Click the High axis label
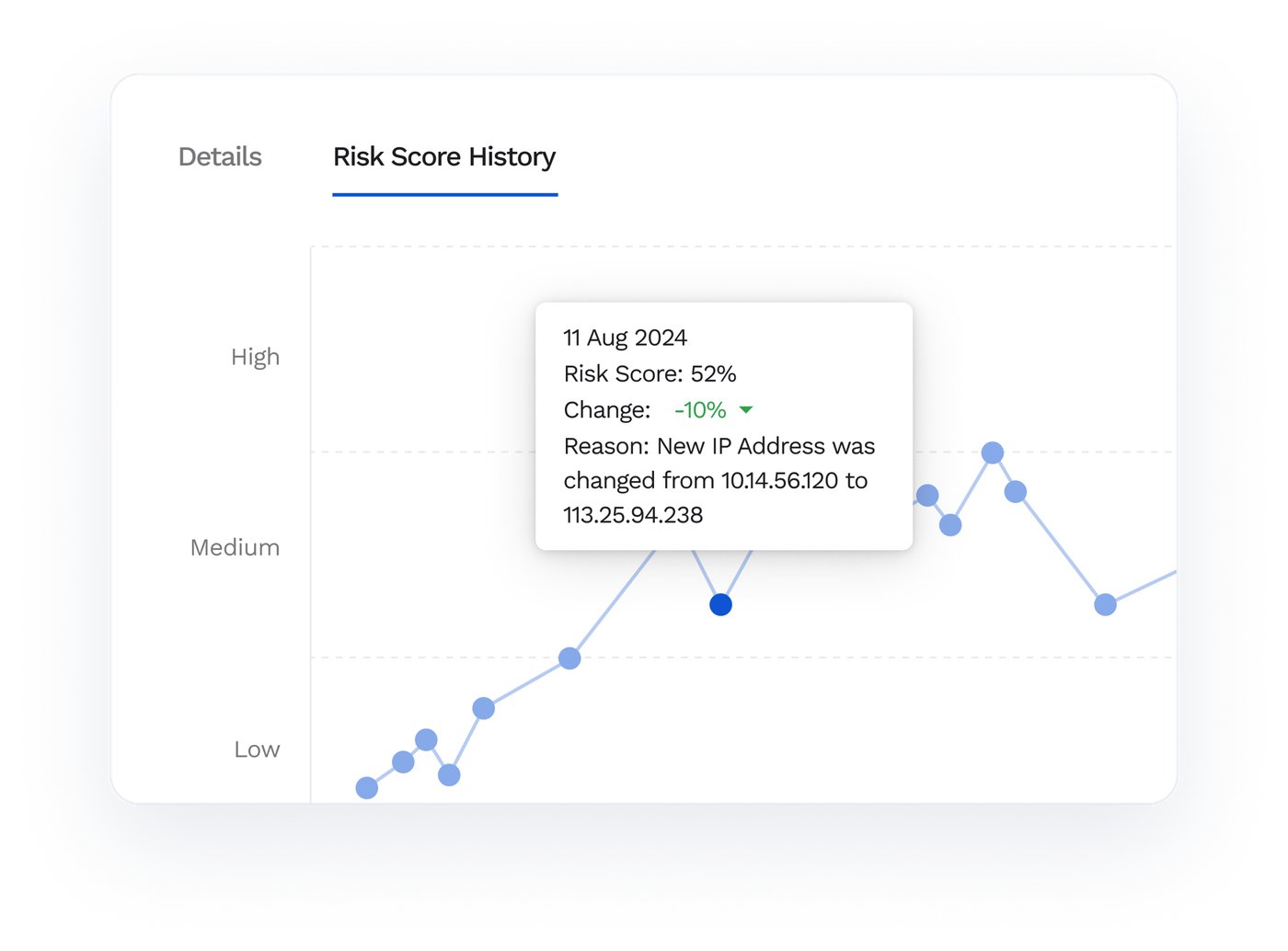 pos(255,357)
